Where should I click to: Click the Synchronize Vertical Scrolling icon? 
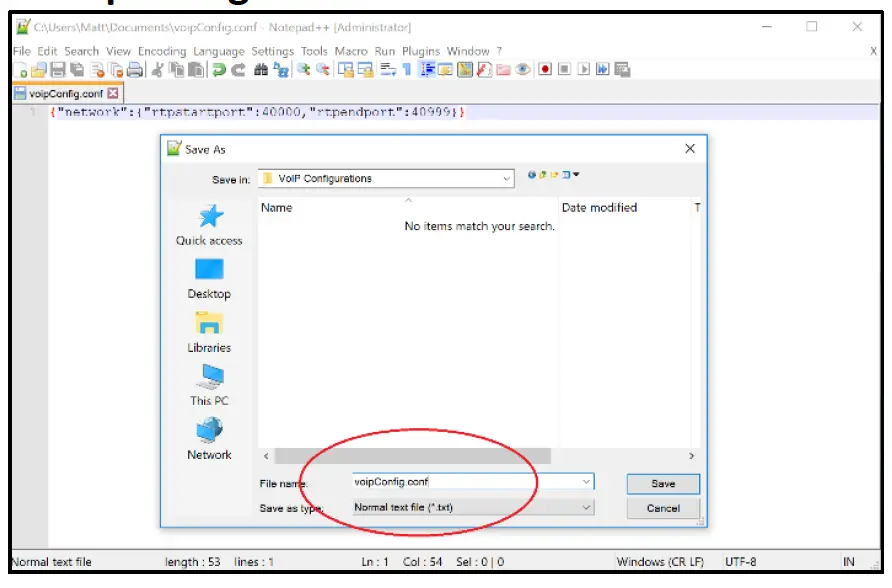[345, 70]
